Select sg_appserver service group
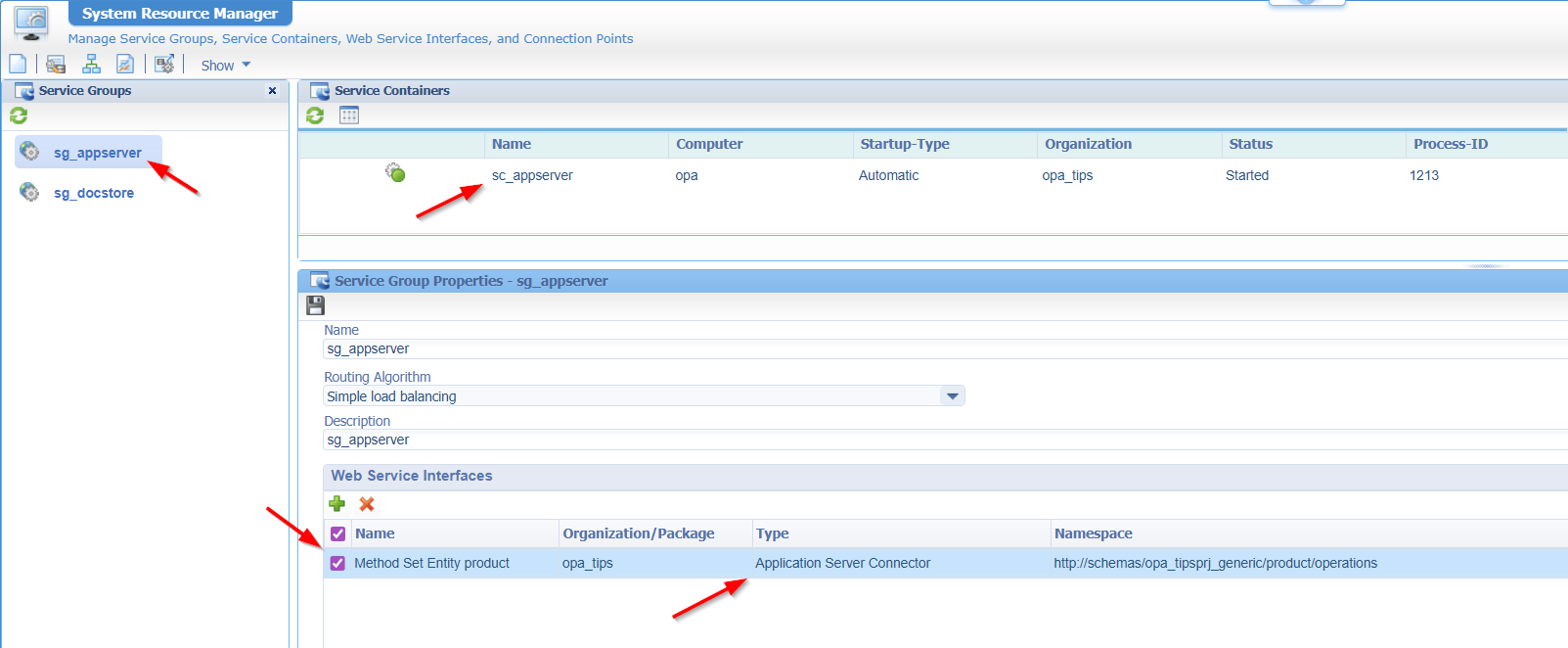This screenshot has width=1568, height=648. (97, 154)
